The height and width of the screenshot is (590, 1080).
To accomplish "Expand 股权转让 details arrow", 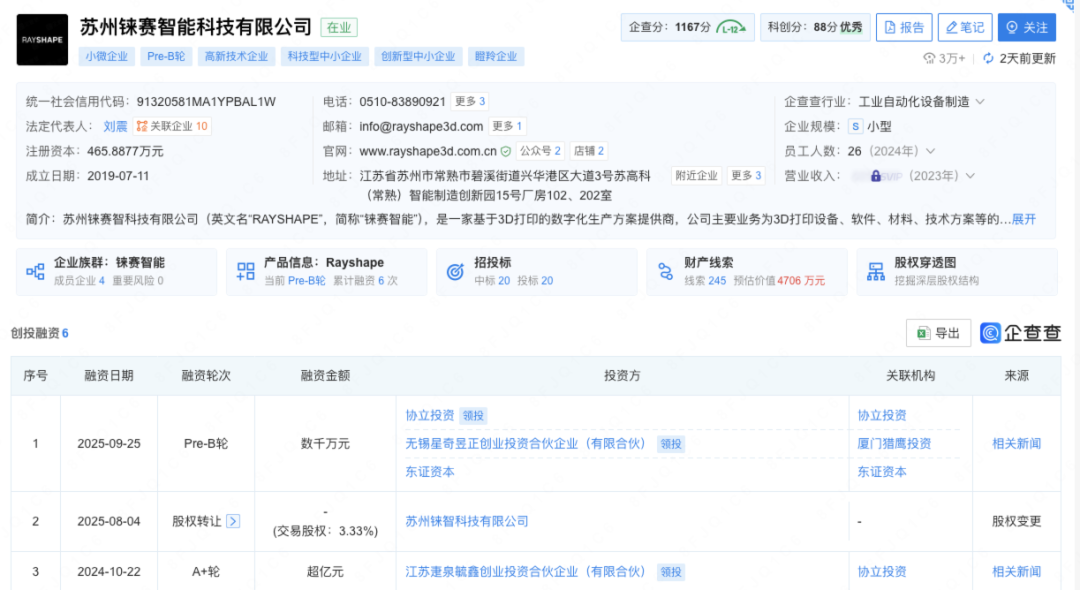I will (233, 521).
